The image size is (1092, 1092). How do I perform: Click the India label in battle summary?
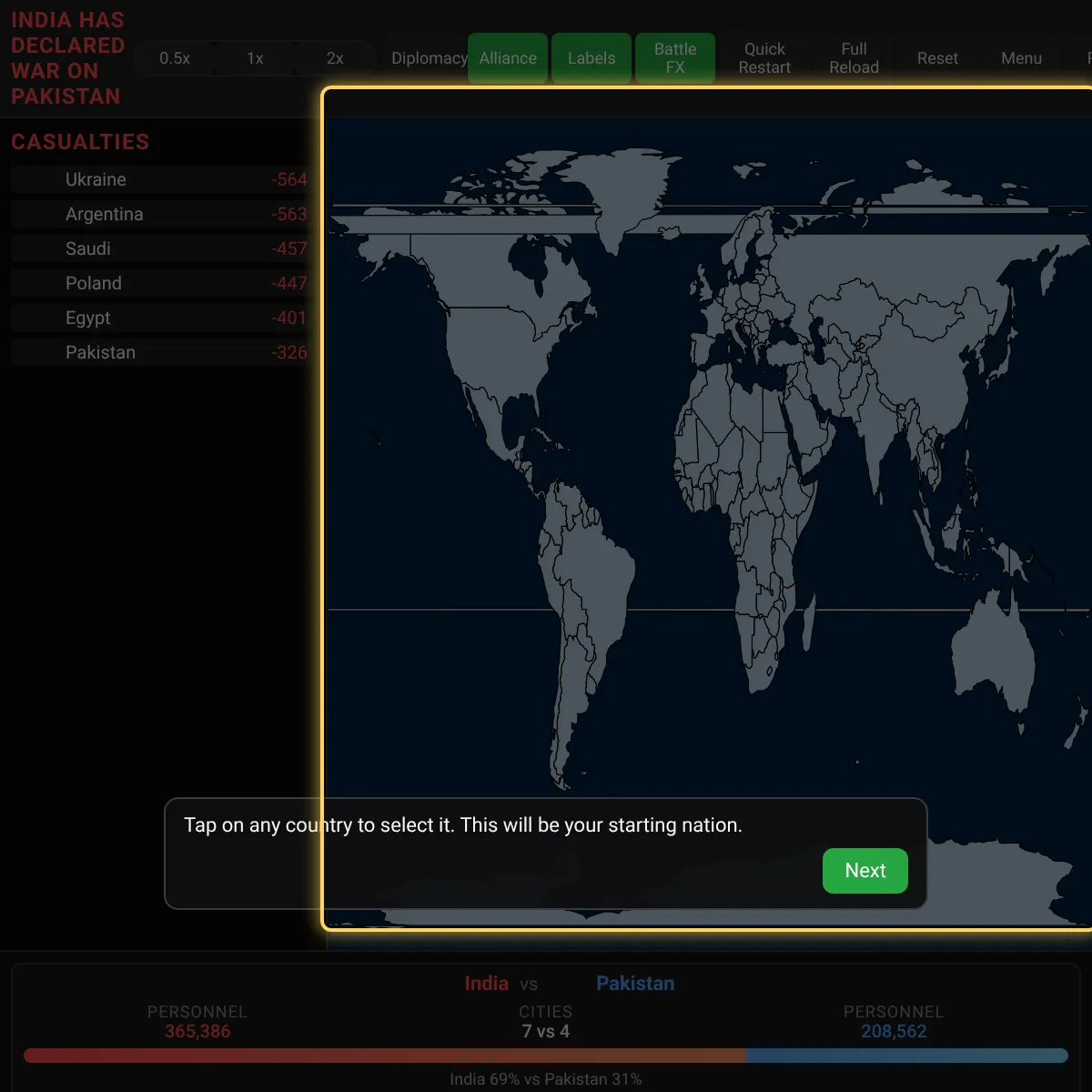point(486,983)
